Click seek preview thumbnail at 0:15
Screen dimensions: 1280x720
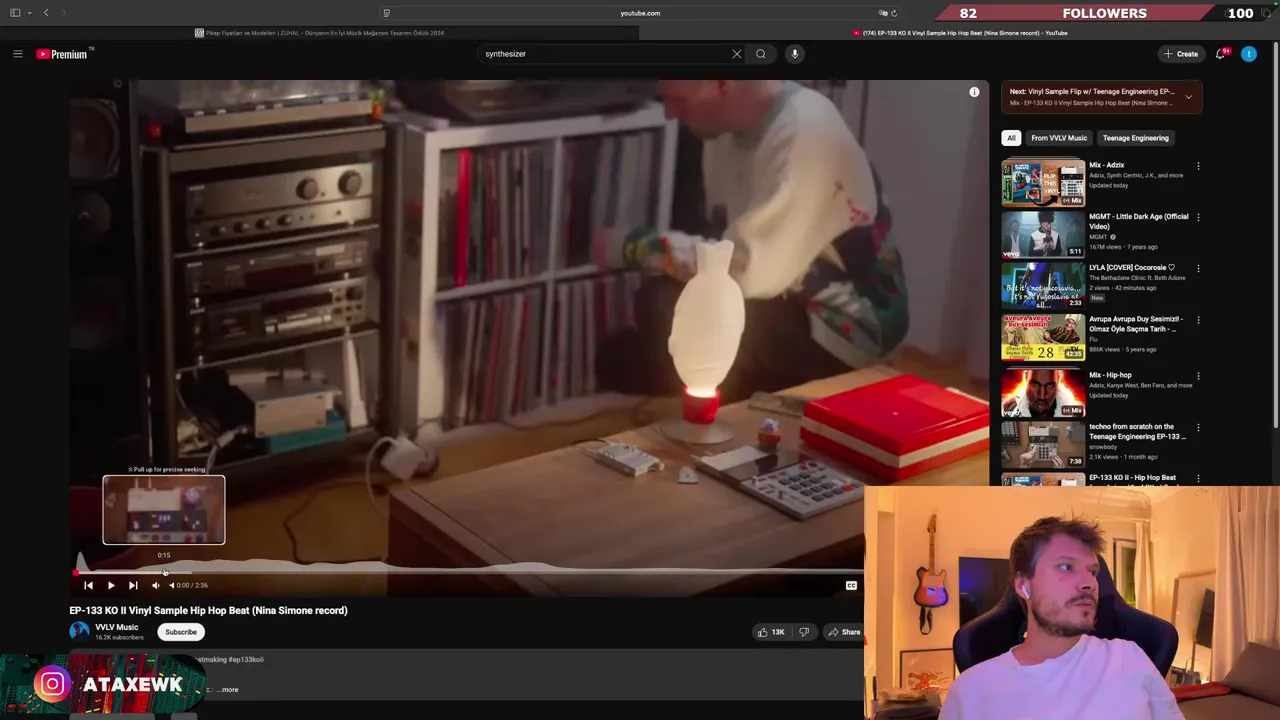coord(164,510)
